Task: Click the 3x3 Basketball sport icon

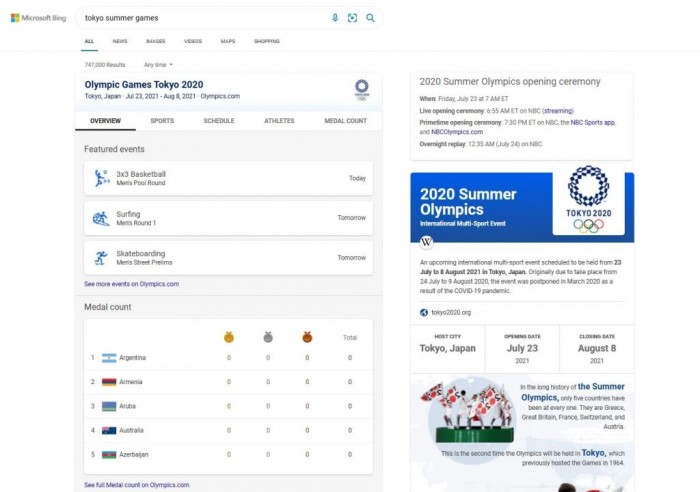Action: (101, 178)
